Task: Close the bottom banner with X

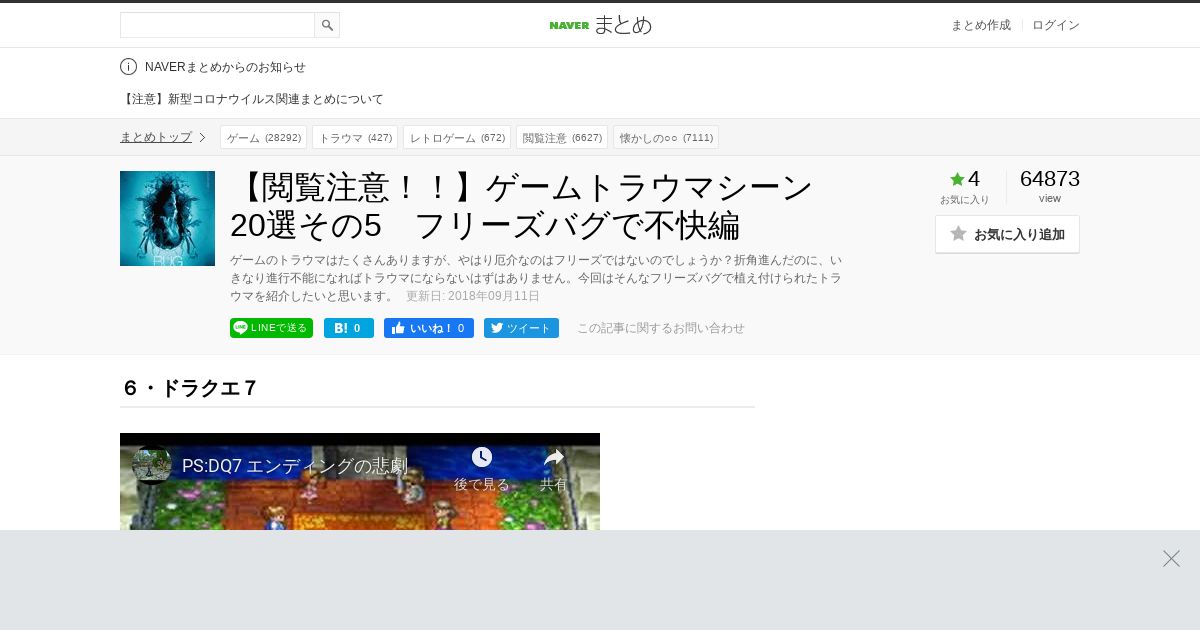Action: click(x=1171, y=559)
